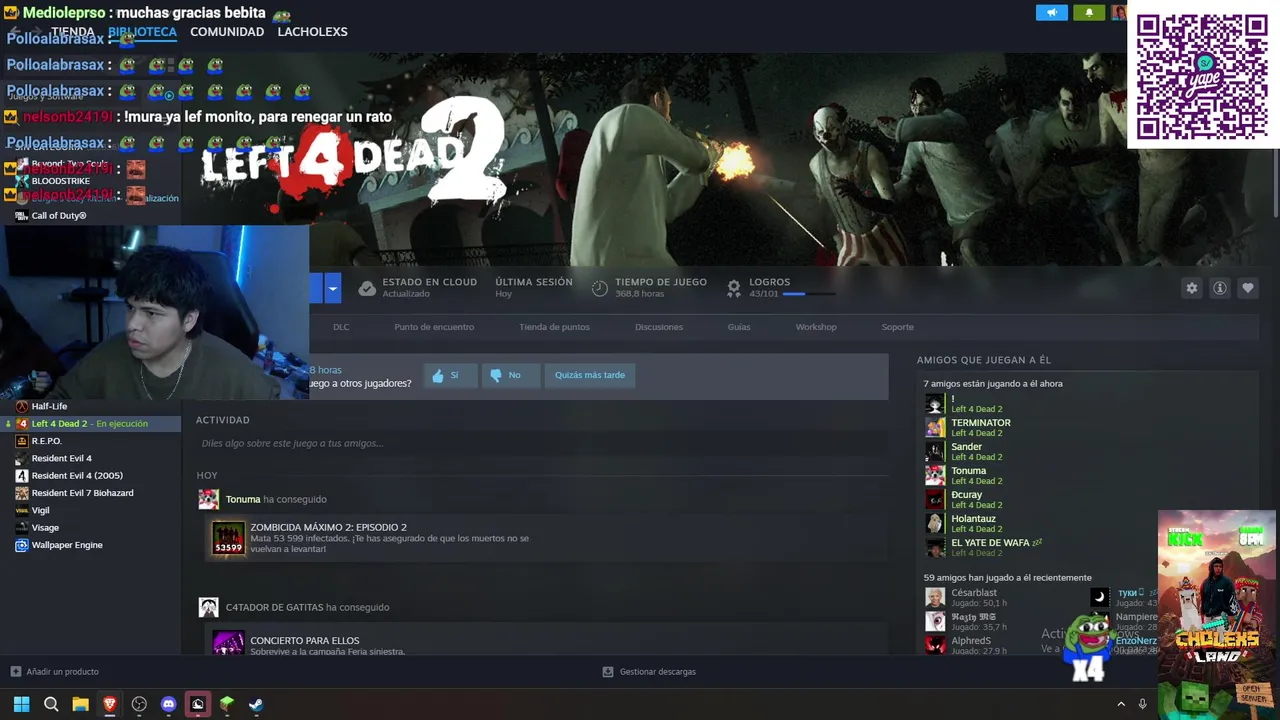Open Steam from taskbar

click(256, 704)
